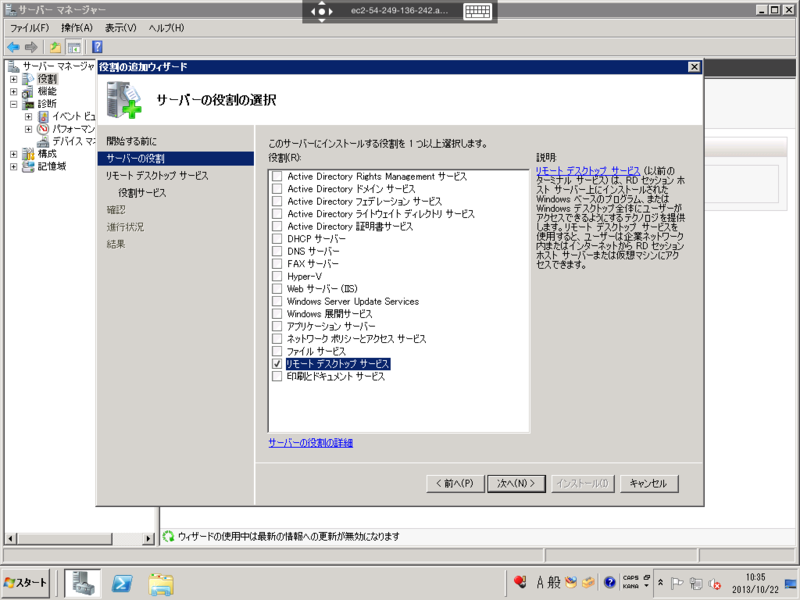
Task: Click the IME help question mark icon
Action: (609, 582)
